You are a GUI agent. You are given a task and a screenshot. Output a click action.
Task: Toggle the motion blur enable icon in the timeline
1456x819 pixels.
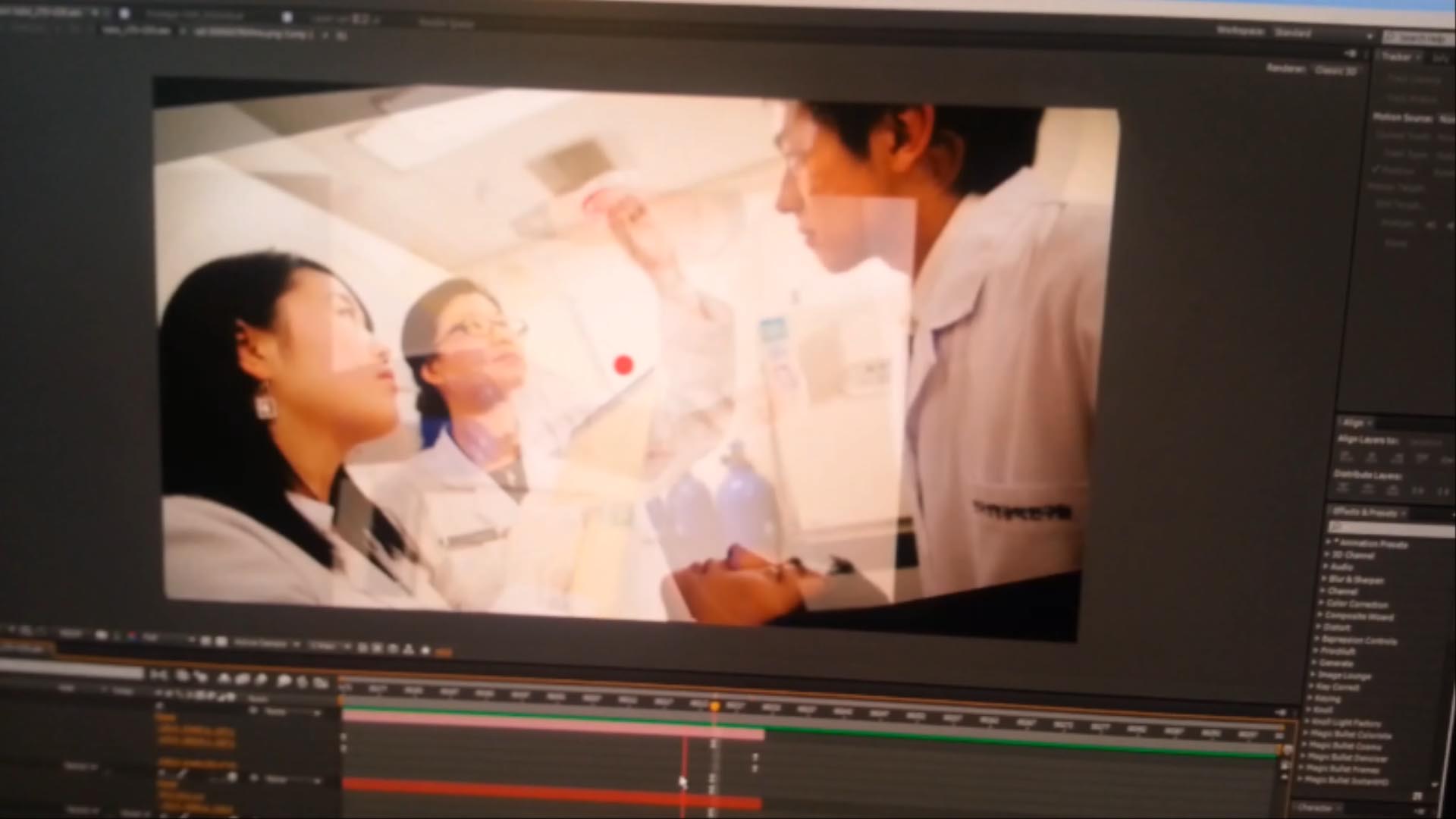(262, 679)
